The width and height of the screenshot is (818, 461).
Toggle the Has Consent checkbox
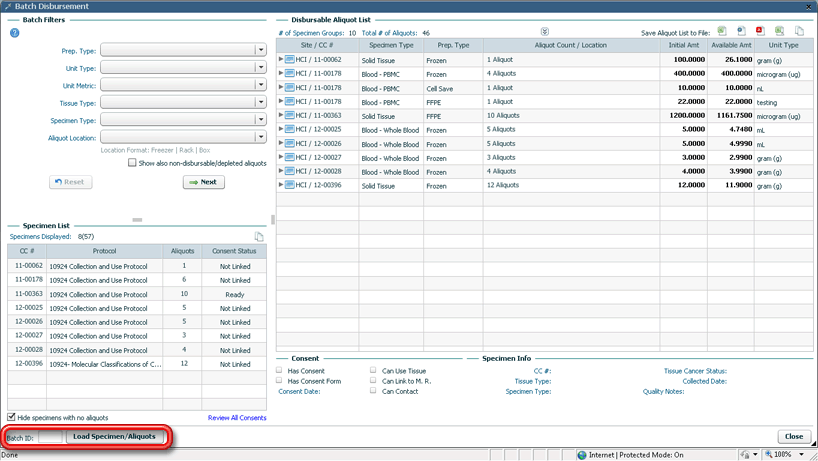click(x=279, y=370)
